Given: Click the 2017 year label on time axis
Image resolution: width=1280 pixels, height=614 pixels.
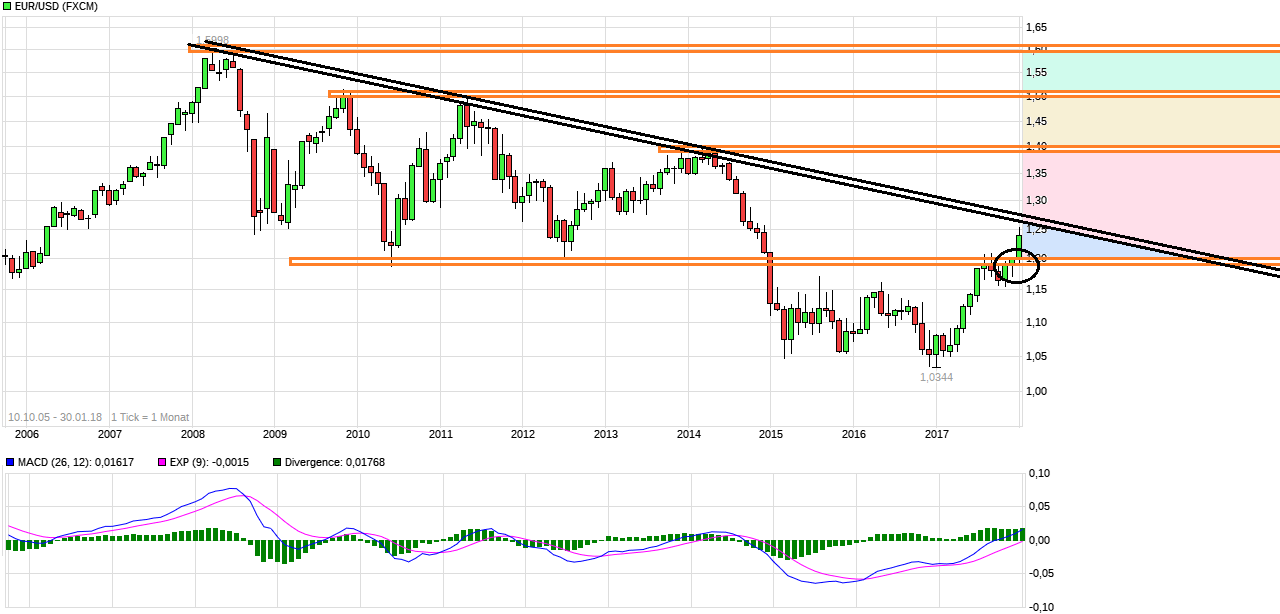Looking at the screenshot, I should point(937,434).
